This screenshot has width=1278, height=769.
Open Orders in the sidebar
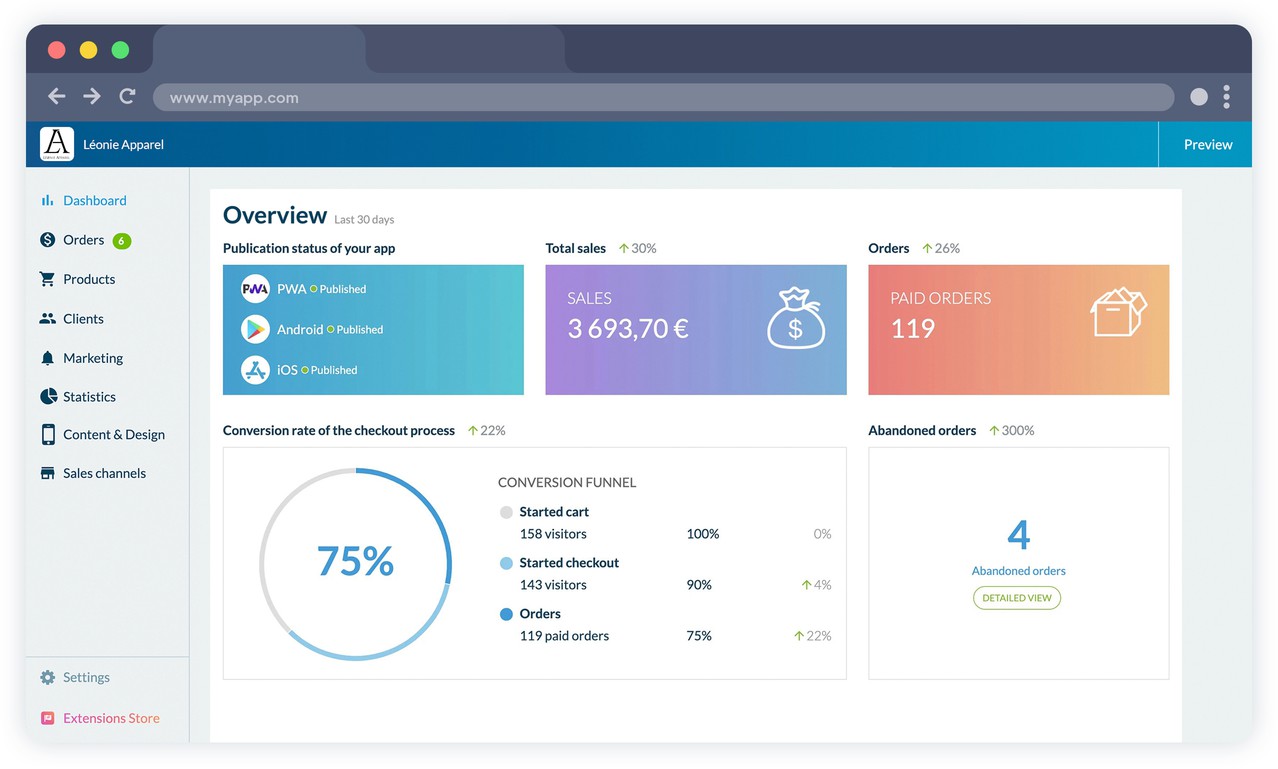coord(84,240)
